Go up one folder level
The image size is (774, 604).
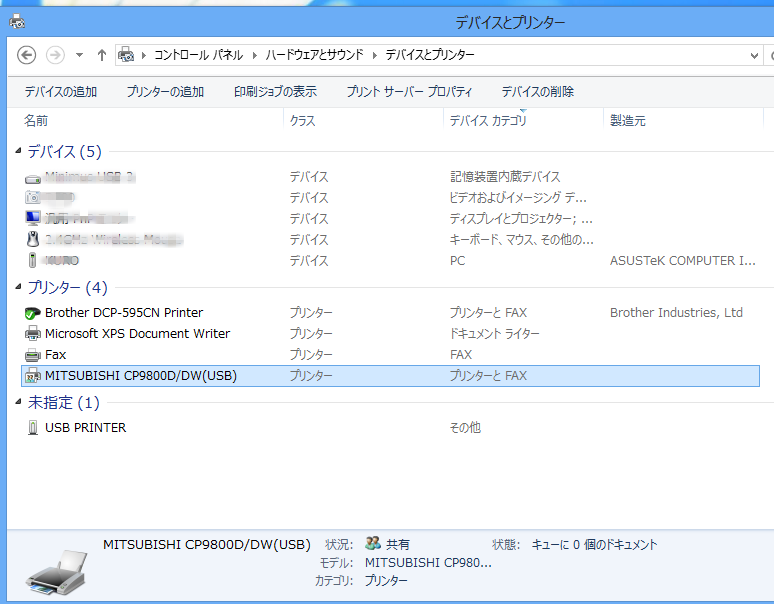point(102,55)
